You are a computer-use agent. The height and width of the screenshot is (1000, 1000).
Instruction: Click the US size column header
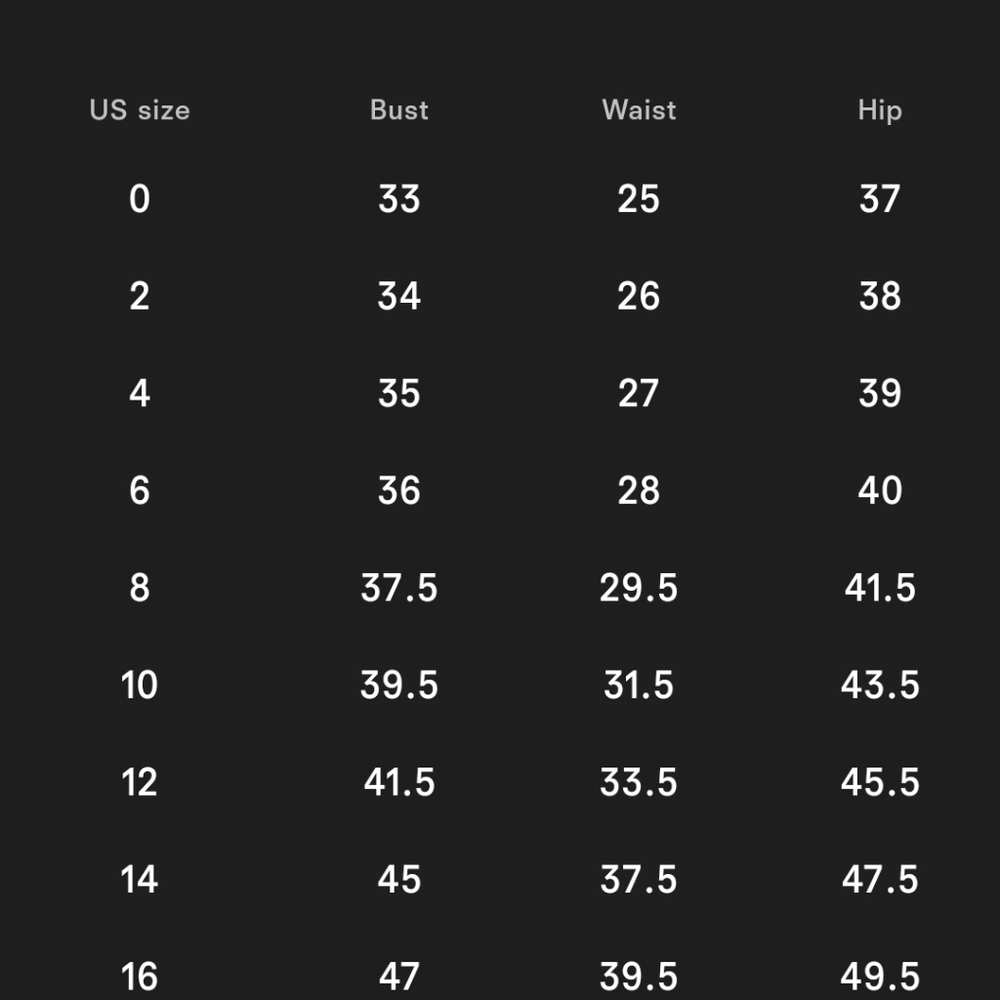[x=140, y=110]
